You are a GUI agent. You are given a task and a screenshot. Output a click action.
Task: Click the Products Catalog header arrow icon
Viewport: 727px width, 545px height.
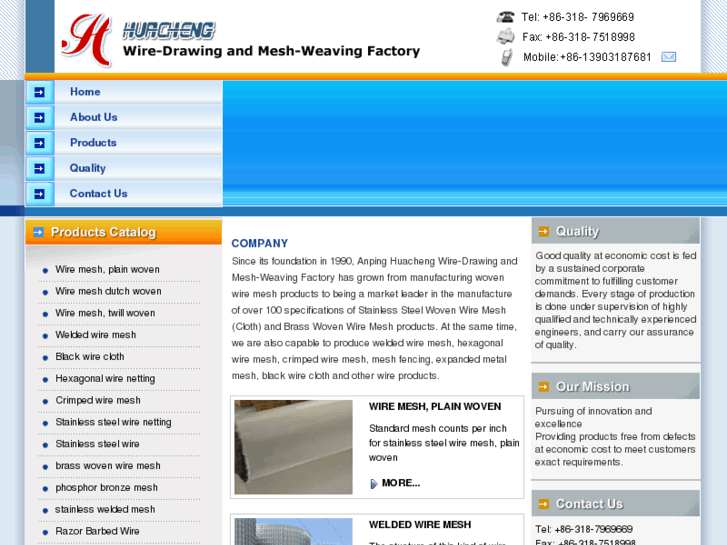click(38, 232)
